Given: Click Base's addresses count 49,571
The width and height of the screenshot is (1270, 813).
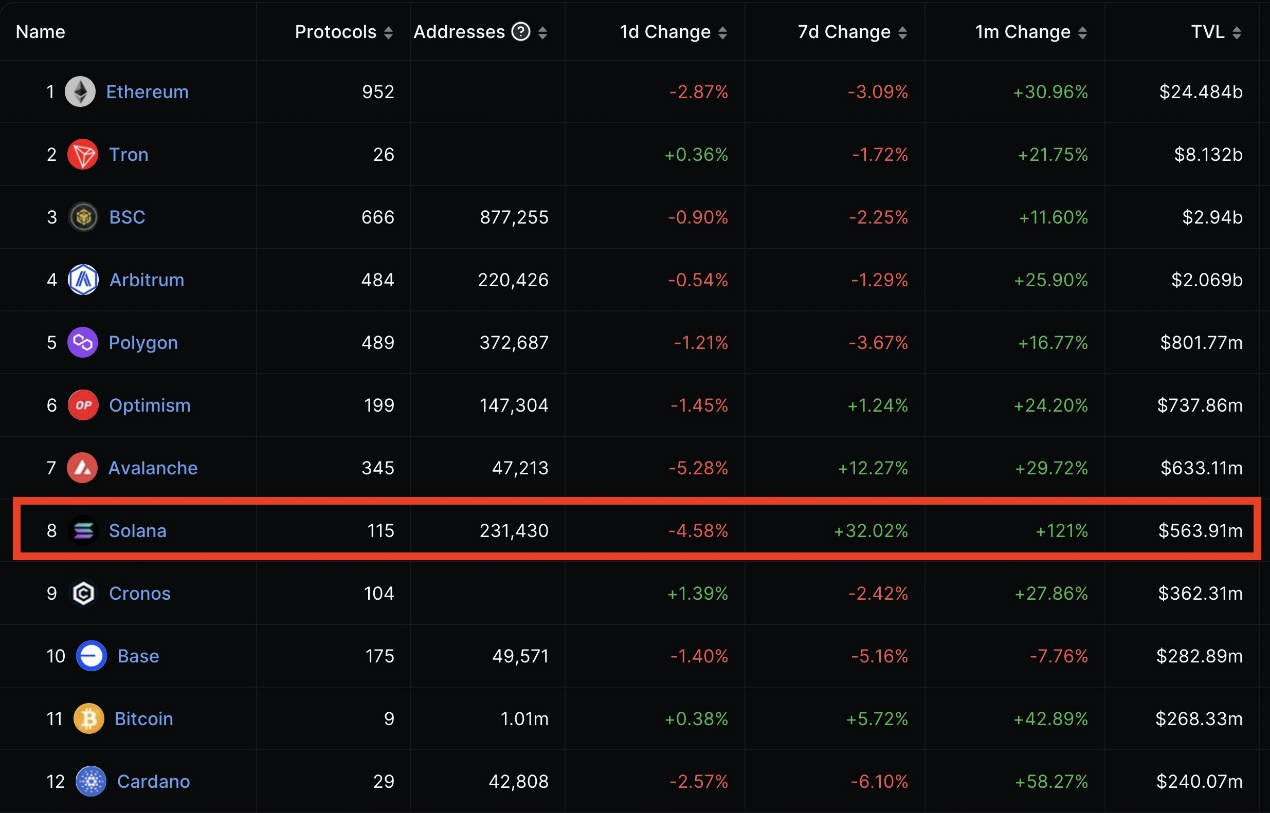Looking at the screenshot, I should 518,656.
